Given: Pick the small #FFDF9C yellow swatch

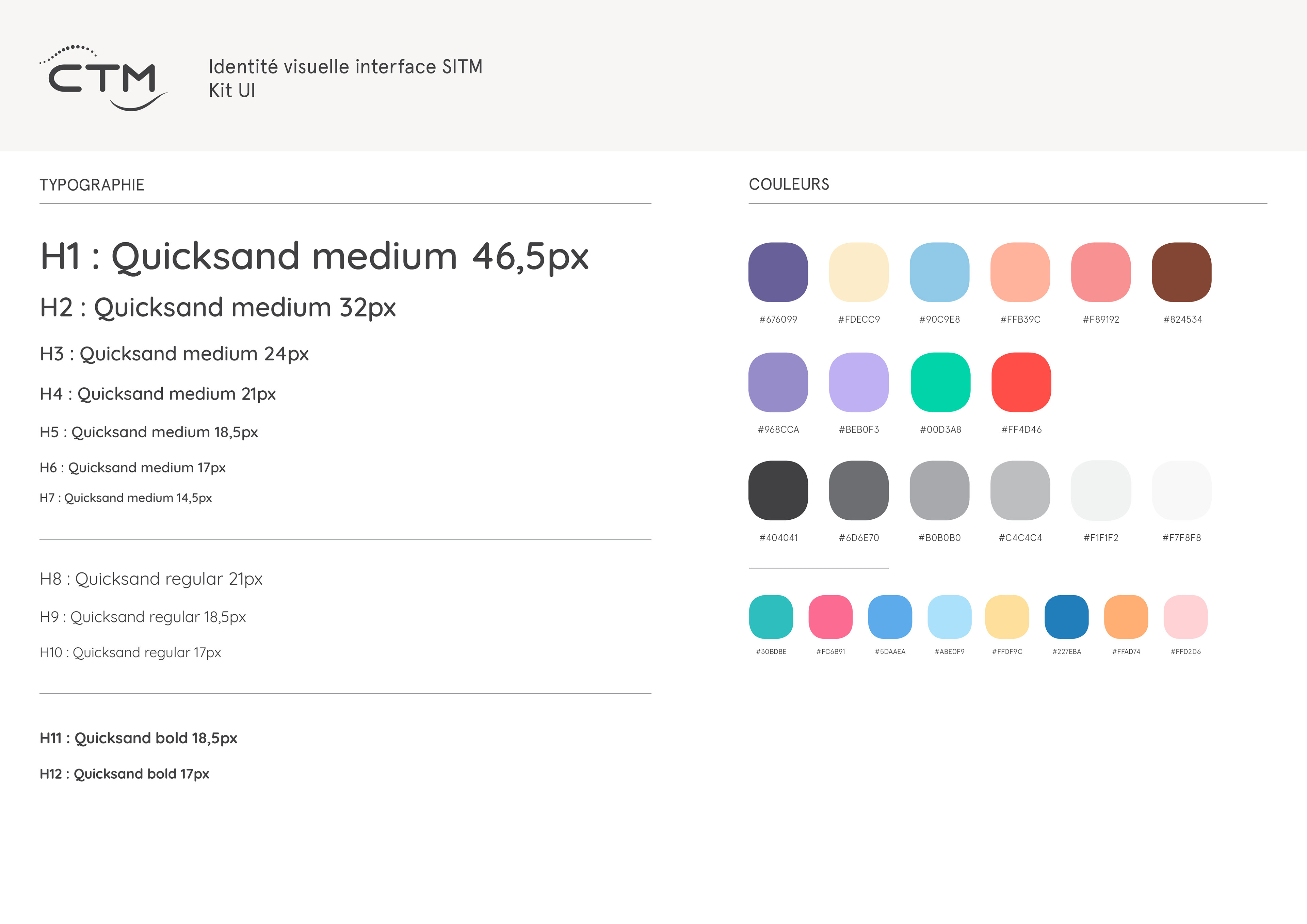Looking at the screenshot, I should [1007, 617].
